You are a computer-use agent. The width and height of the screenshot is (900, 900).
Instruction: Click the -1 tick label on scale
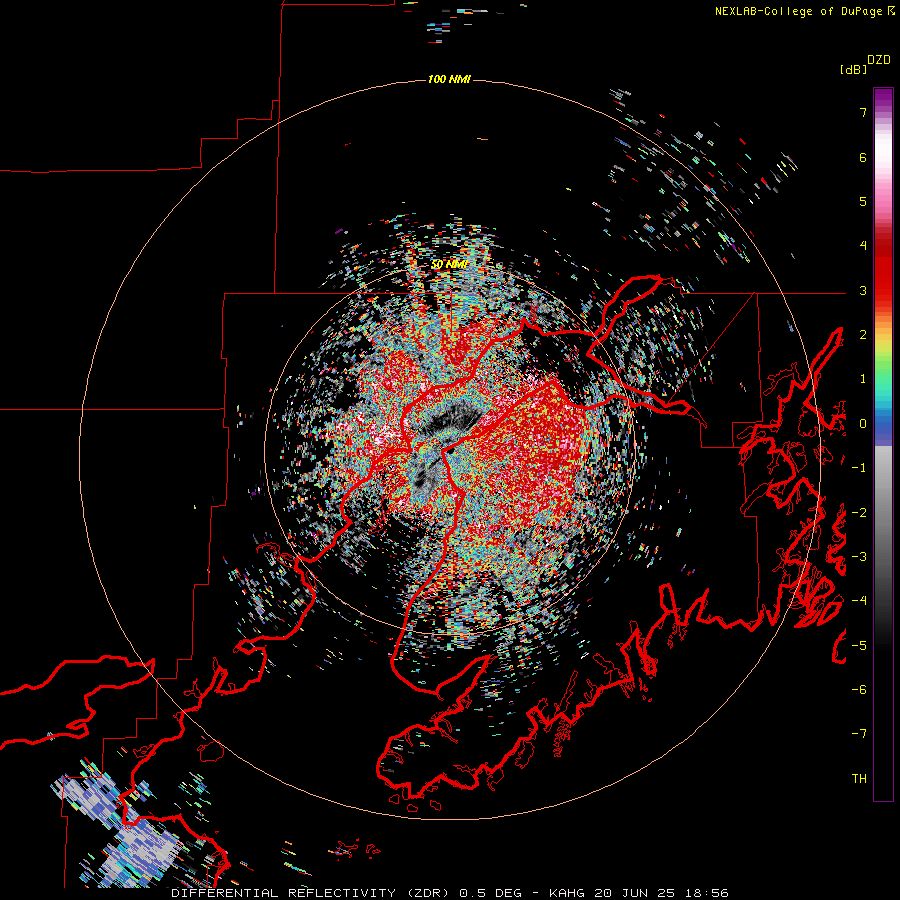(859, 468)
